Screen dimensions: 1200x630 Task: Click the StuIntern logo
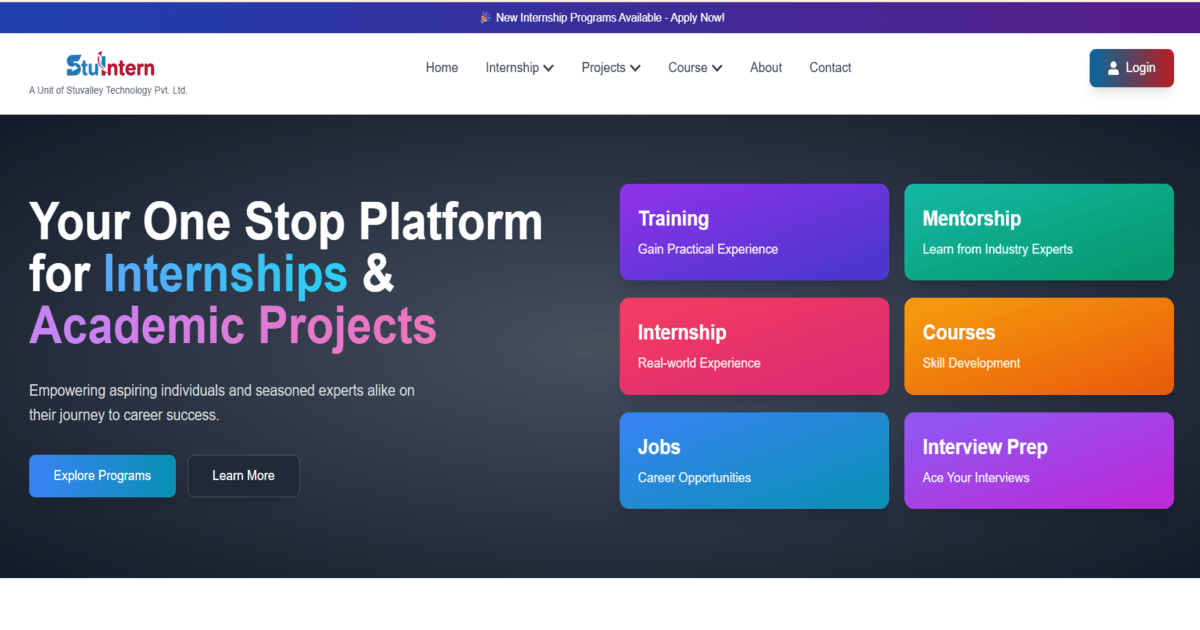pos(110,63)
